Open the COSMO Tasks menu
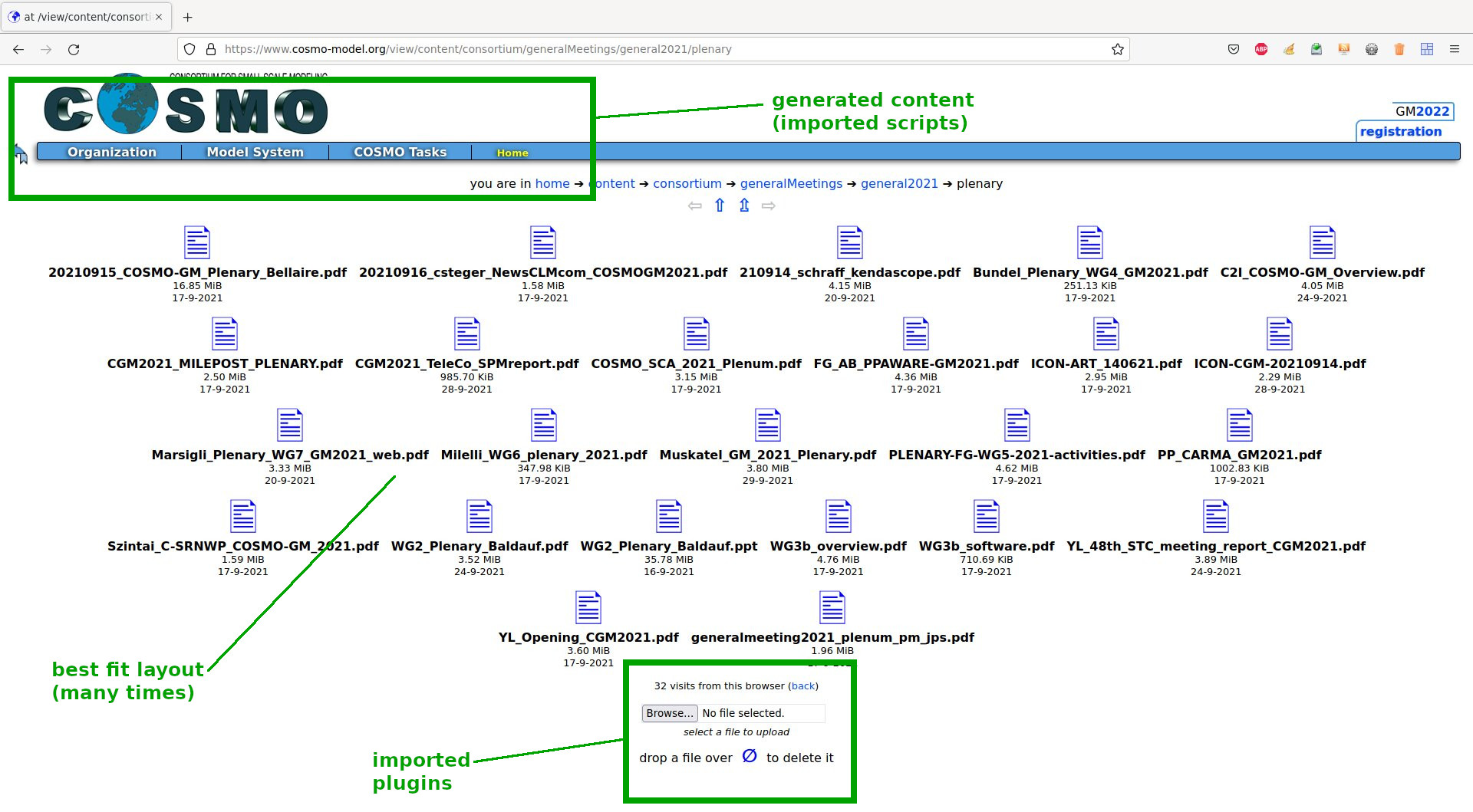The height and width of the screenshot is (812, 1473). pyautogui.click(x=400, y=152)
